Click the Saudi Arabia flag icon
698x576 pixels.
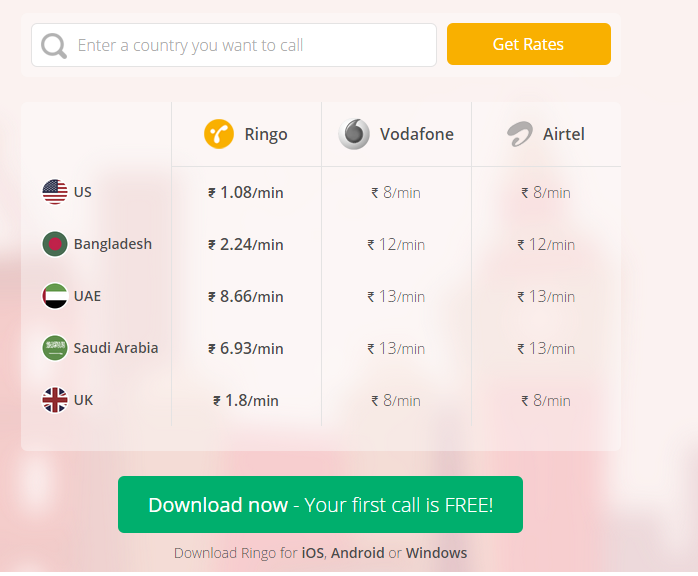55,348
